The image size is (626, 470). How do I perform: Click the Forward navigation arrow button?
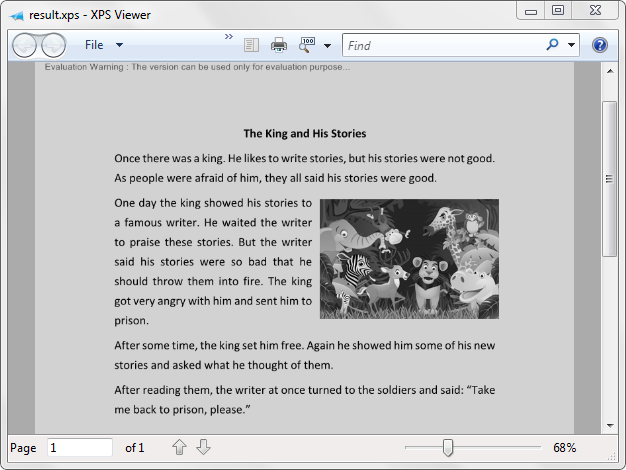pos(53,45)
